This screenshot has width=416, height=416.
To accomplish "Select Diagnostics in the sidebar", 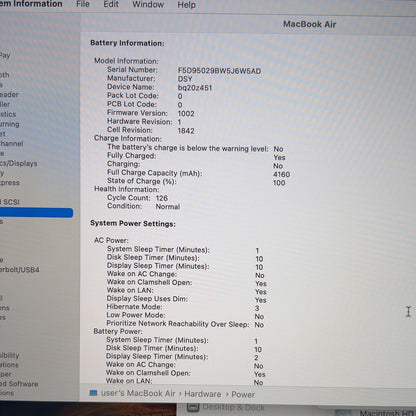I will click(x=8, y=114).
